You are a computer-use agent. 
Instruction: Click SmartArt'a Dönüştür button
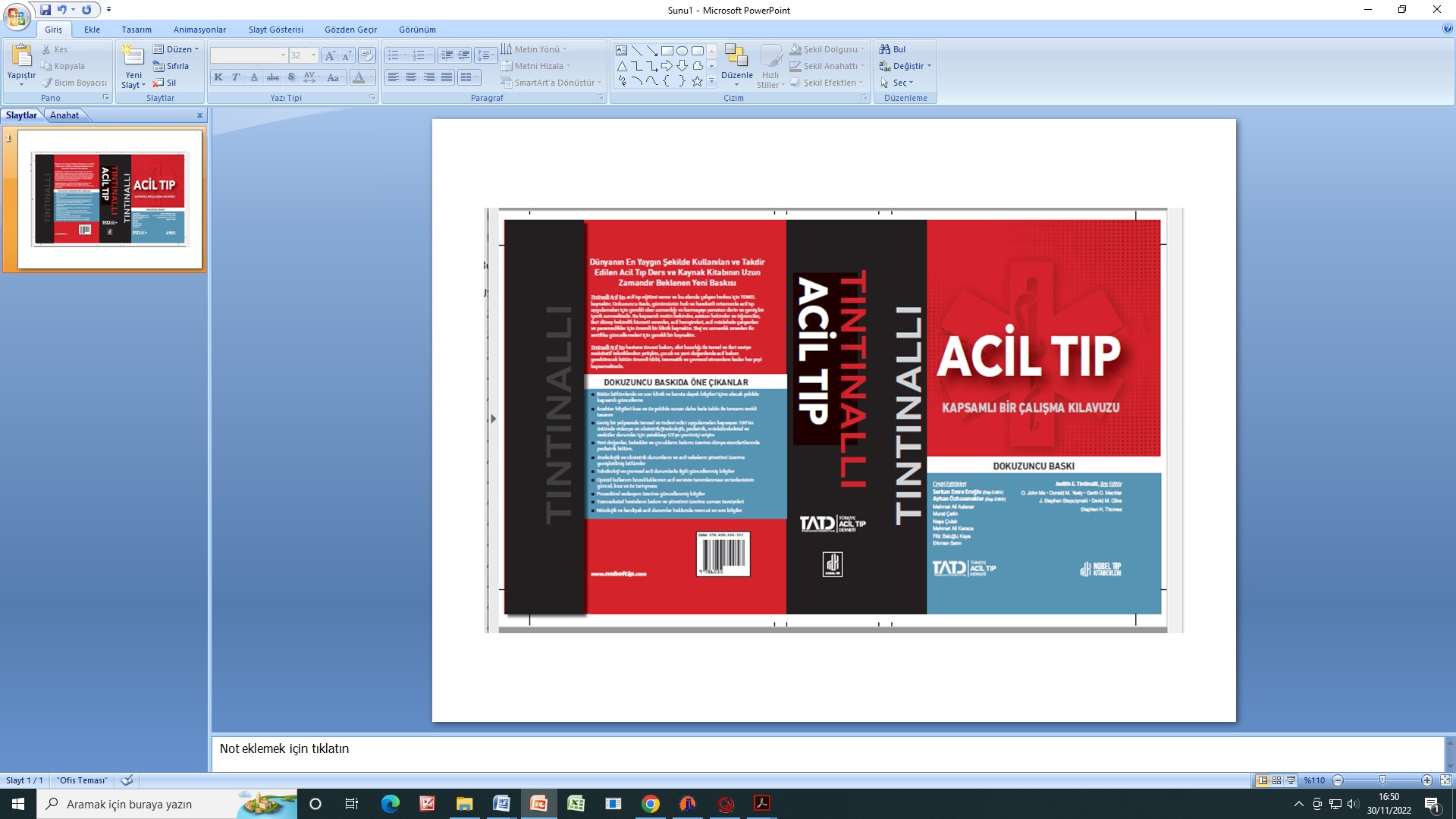pyautogui.click(x=551, y=83)
